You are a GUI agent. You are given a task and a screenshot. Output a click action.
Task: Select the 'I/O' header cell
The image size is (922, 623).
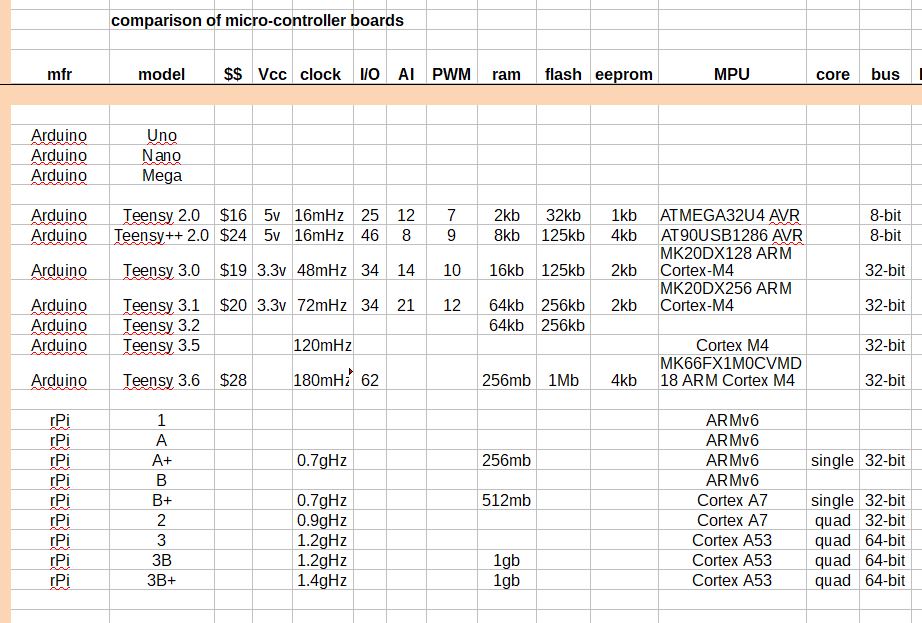[x=370, y=75]
